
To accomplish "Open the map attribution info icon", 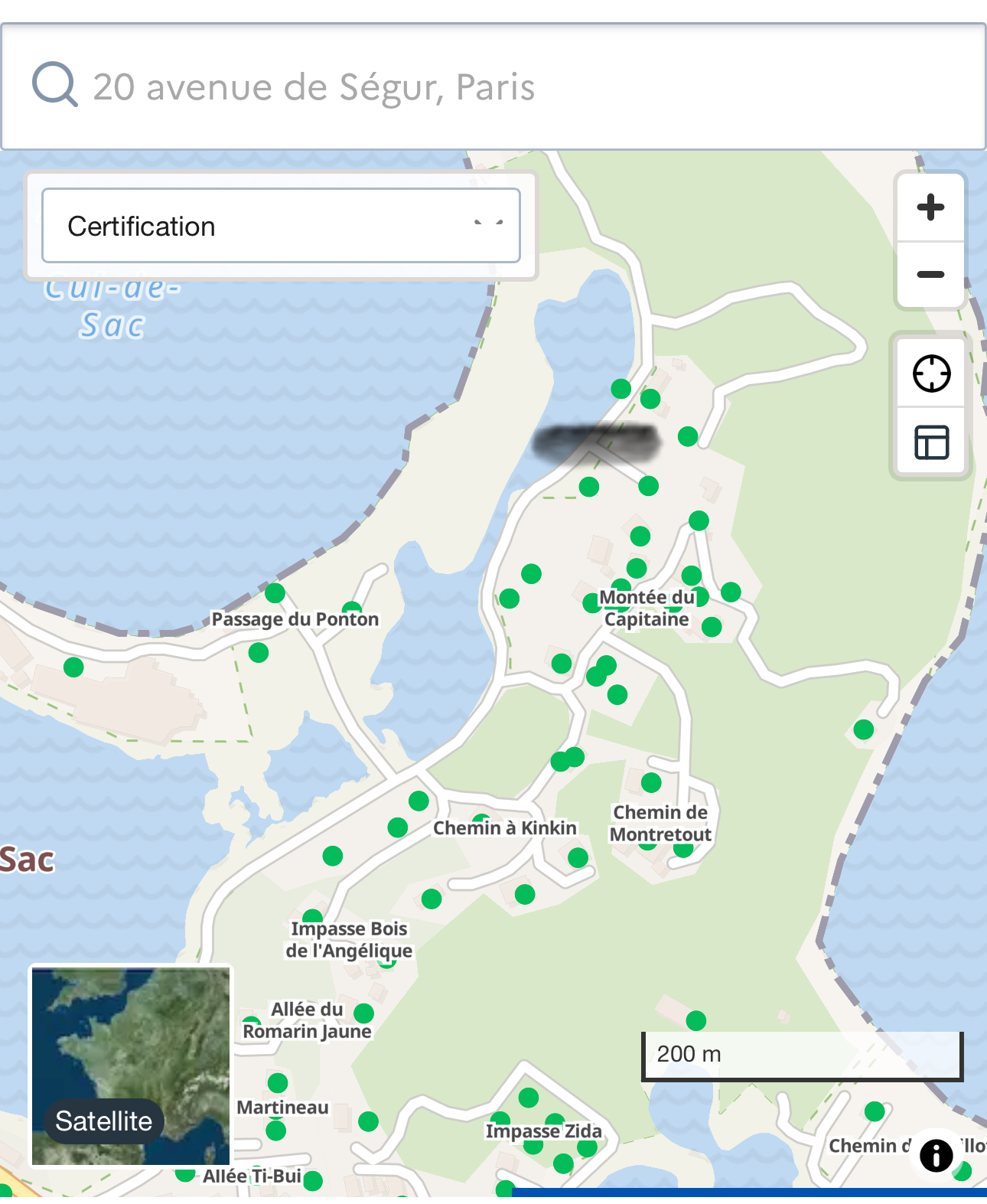I will pos(936,1155).
